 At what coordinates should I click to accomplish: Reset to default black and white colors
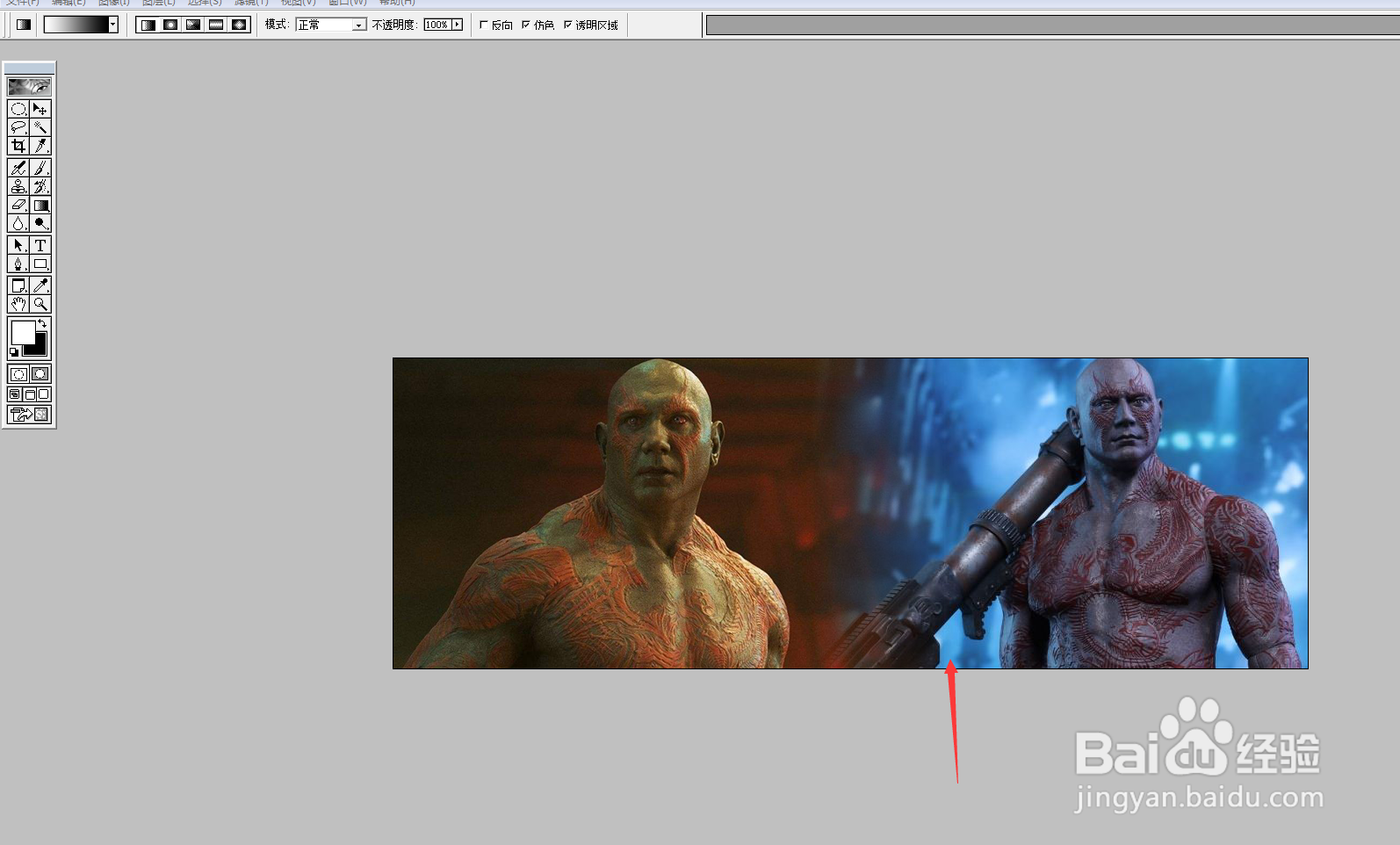[14, 352]
